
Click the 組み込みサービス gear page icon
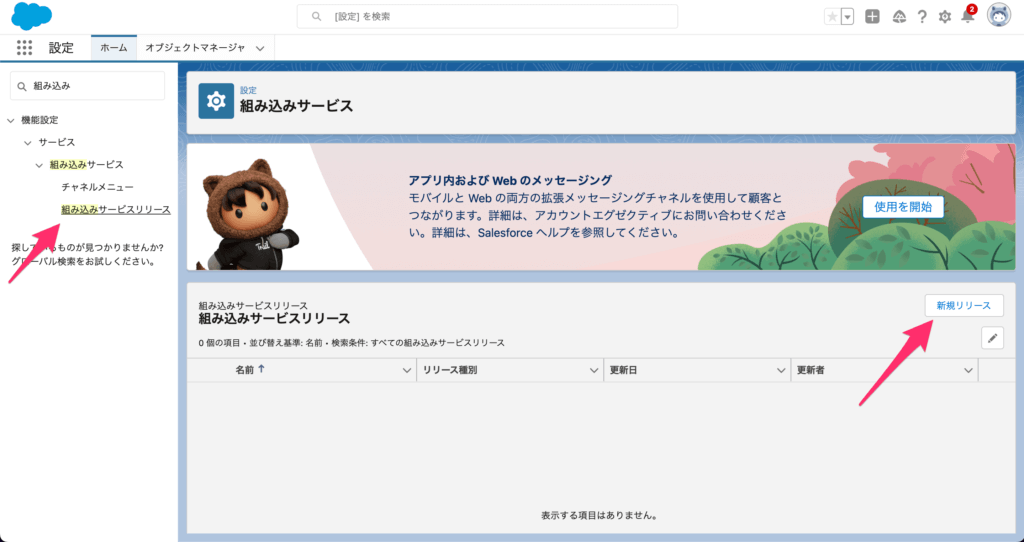[x=216, y=101]
